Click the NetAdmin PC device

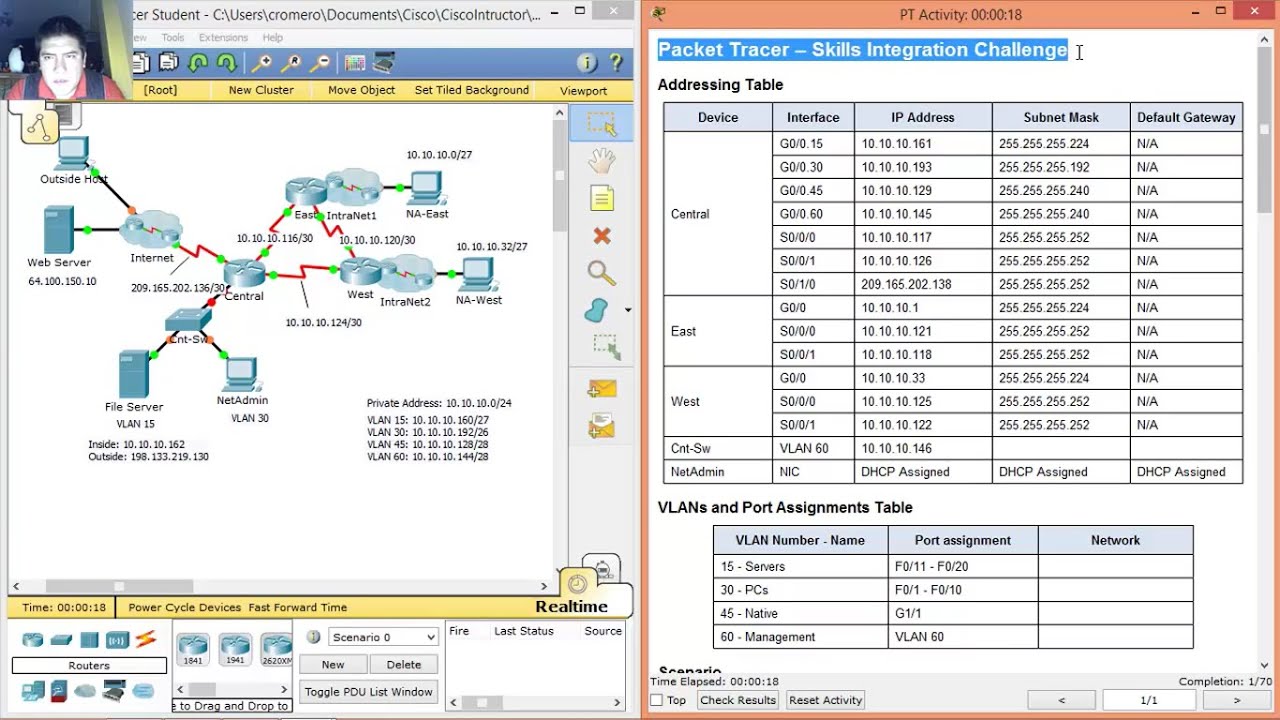[x=241, y=374]
